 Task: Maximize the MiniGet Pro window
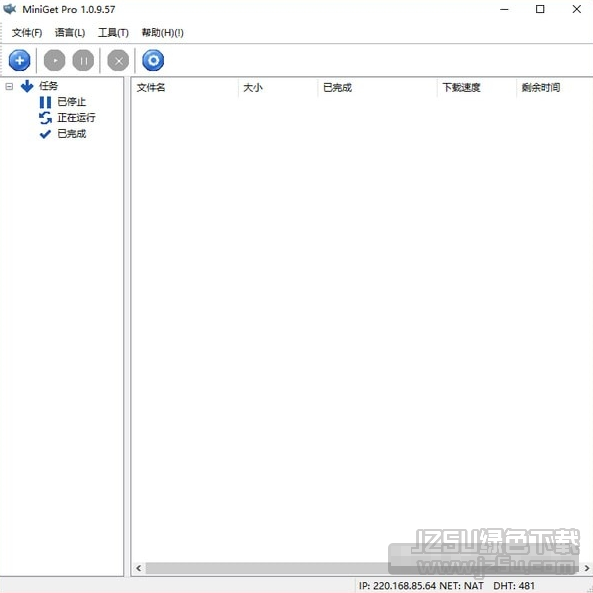click(x=540, y=9)
